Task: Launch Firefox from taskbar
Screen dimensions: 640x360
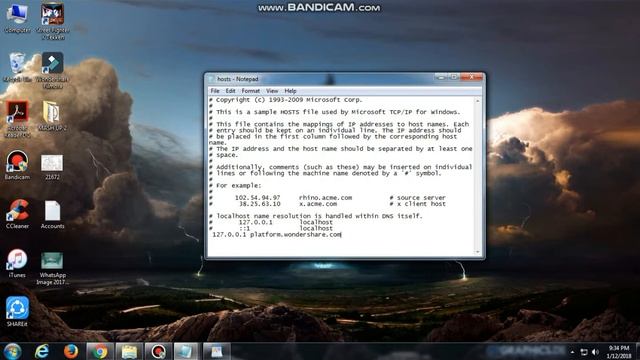Action: pos(71,351)
